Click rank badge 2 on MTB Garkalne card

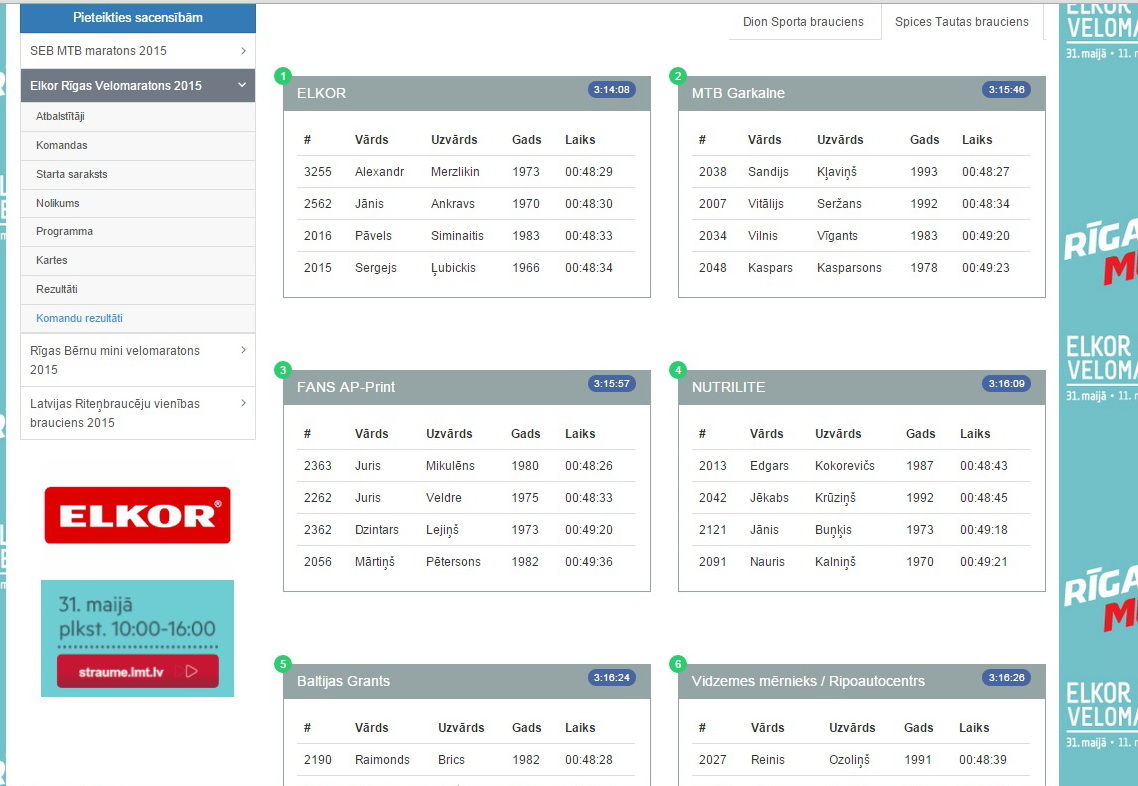click(678, 76)
